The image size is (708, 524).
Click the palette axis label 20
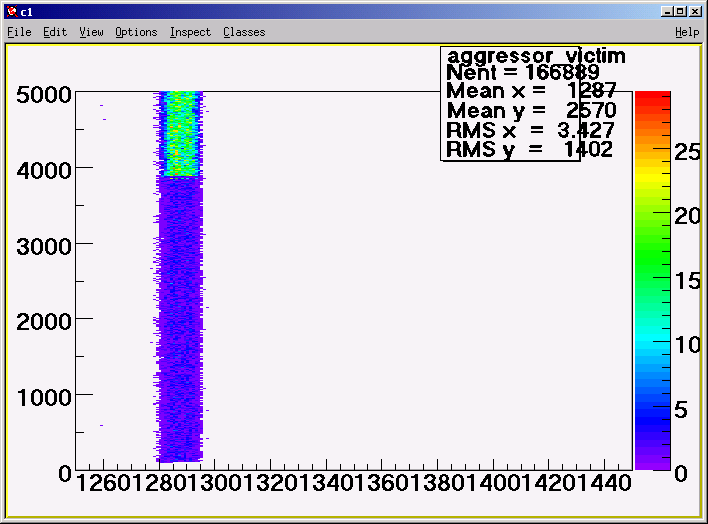coord(687,216)
